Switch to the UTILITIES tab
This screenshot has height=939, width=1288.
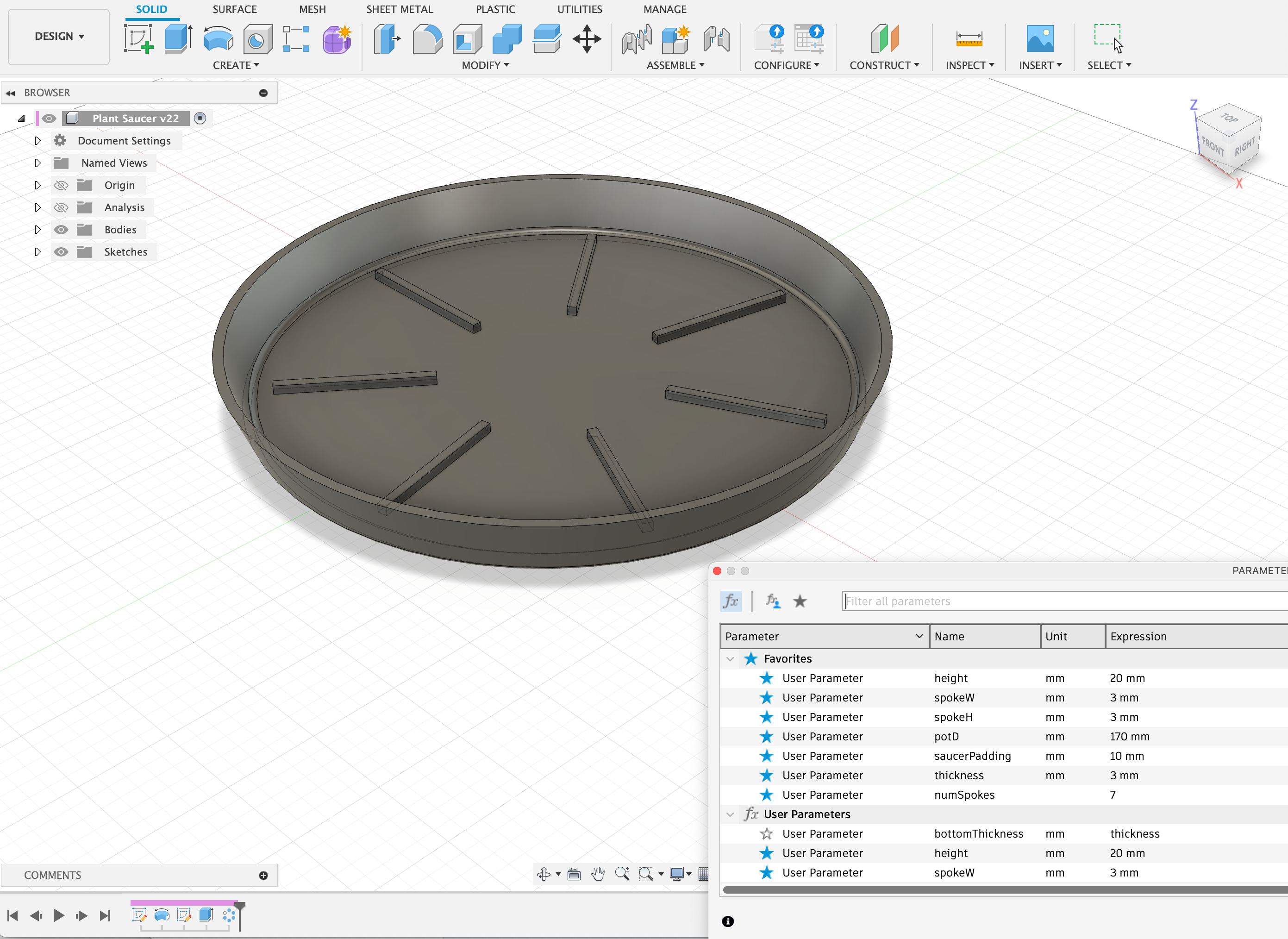click(x=579, y=9)
